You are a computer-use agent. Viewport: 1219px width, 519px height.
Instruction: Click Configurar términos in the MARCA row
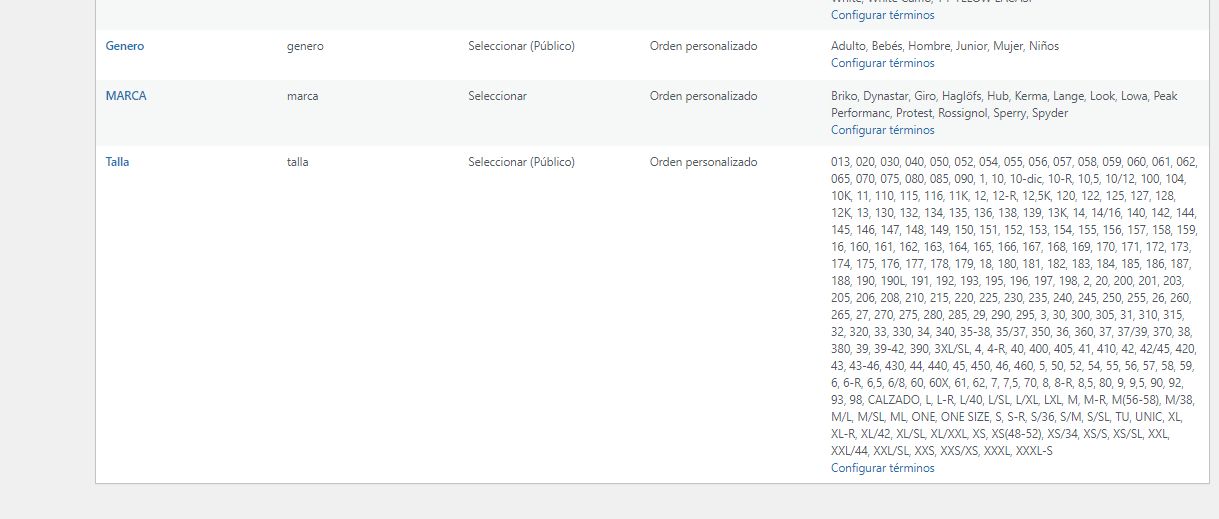[883, 130]
